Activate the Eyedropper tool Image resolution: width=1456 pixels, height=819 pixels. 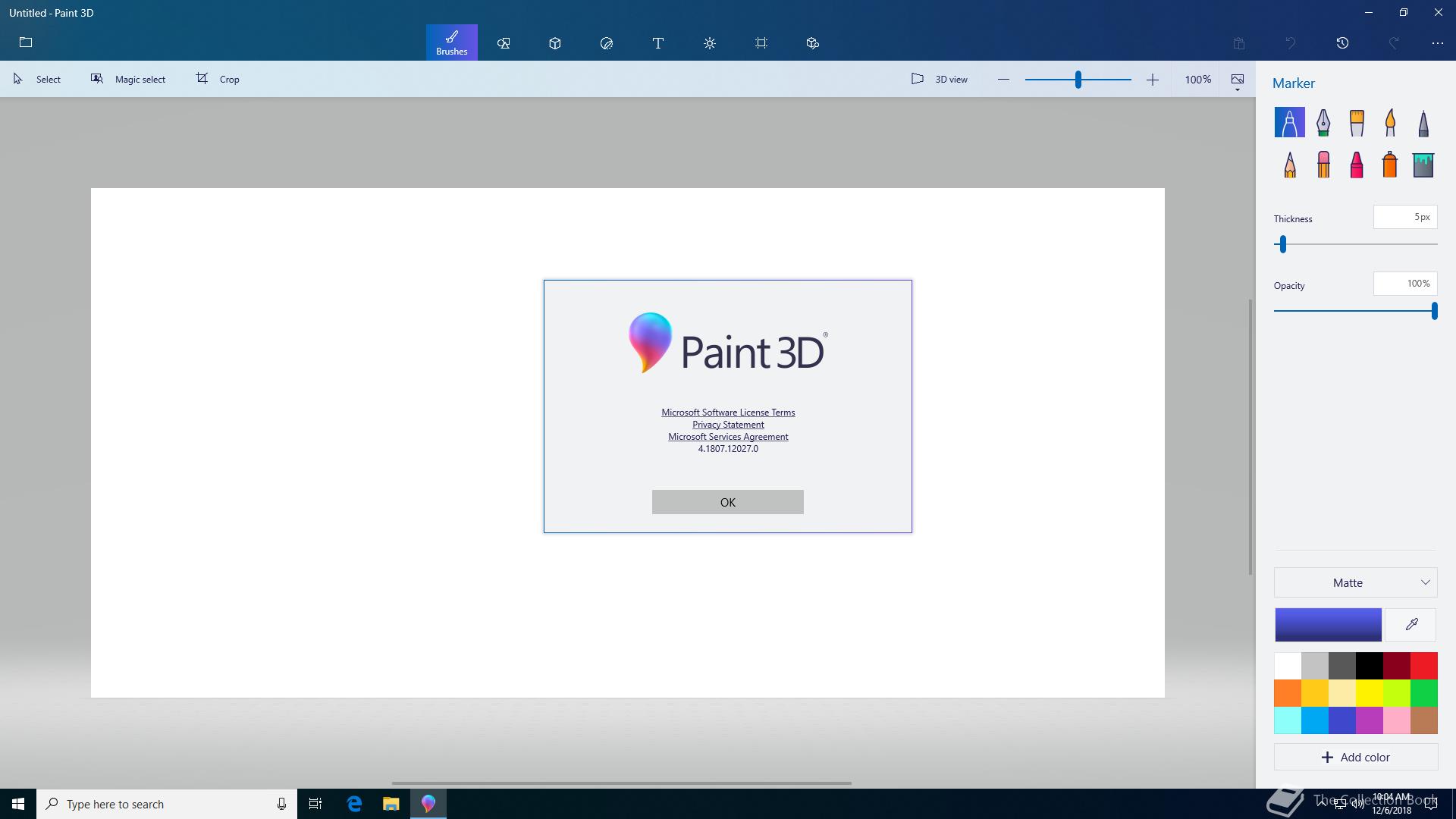click(1411, 624)
